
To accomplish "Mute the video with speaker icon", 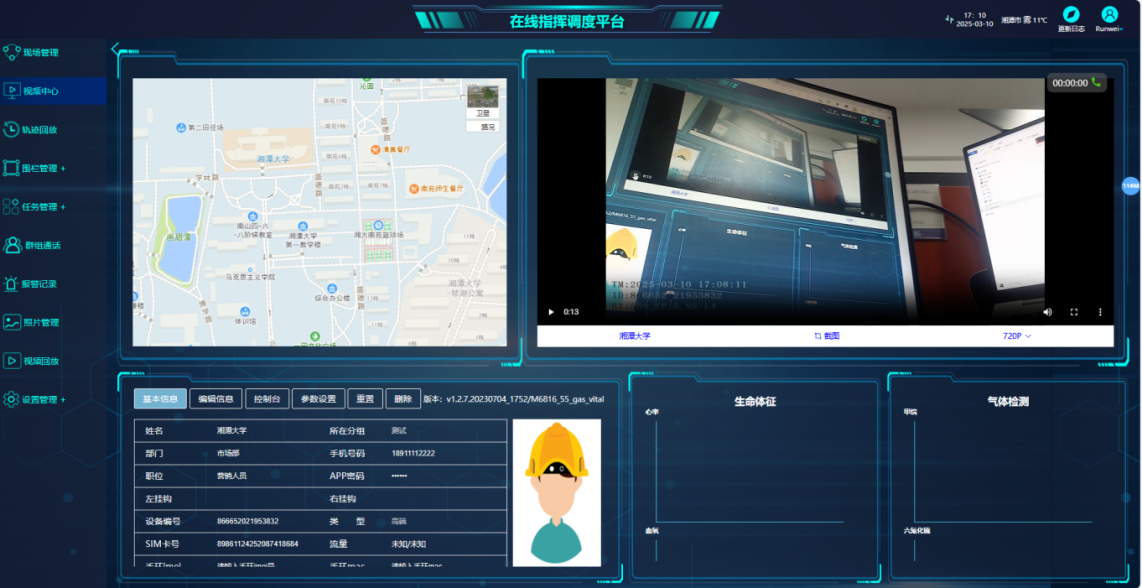I will click(x=1048, y=312).
